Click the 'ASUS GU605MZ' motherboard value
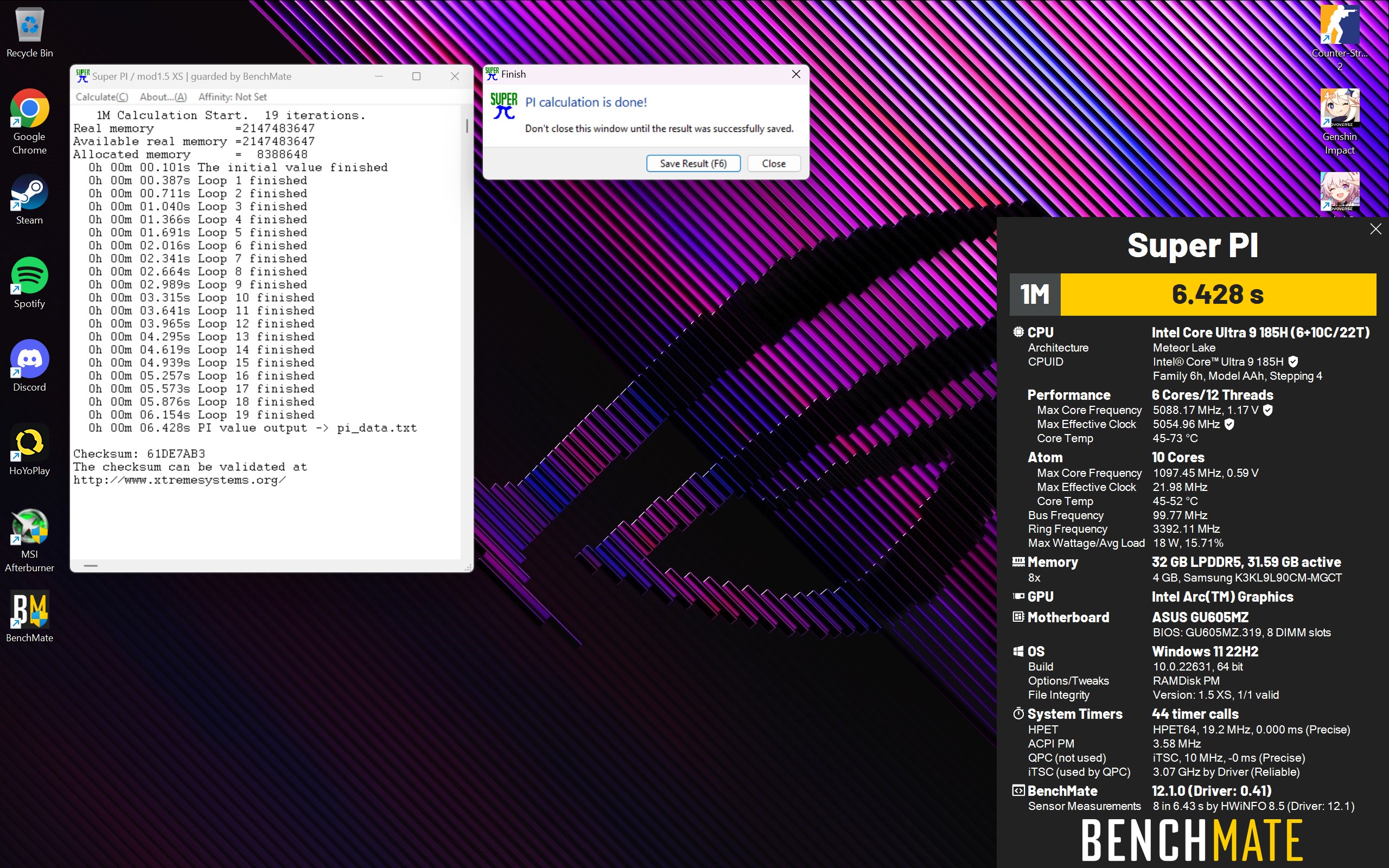 click(x=1200, y=617)
